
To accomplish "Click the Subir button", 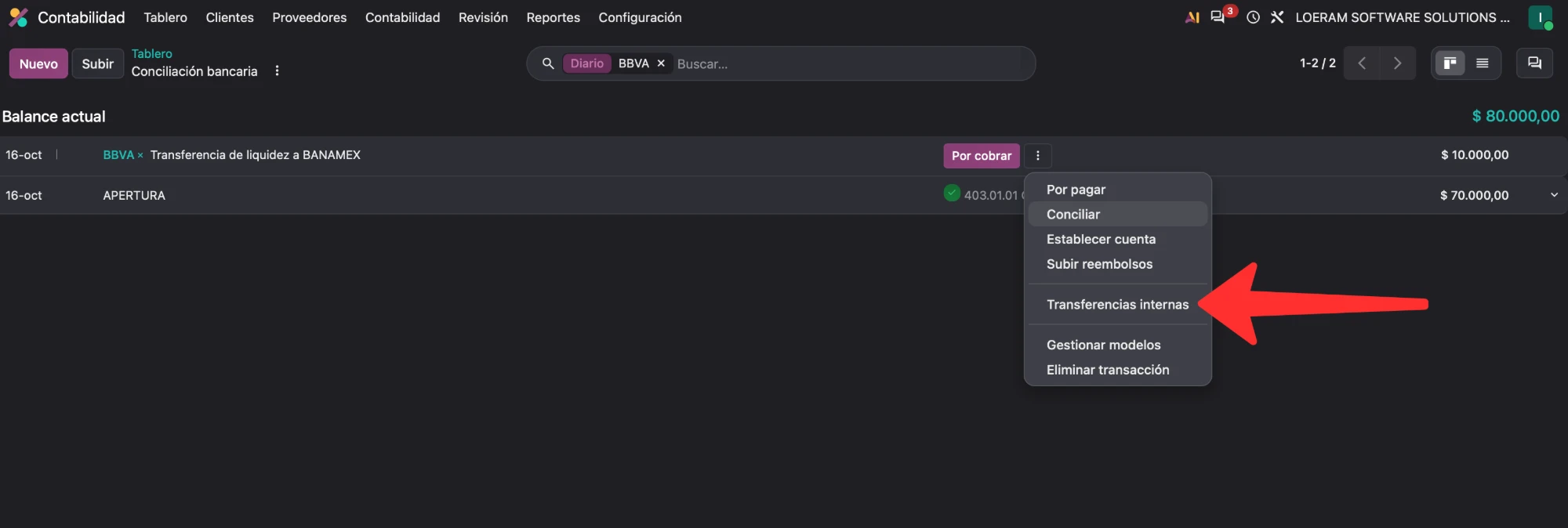I will (x=98, y=63).
